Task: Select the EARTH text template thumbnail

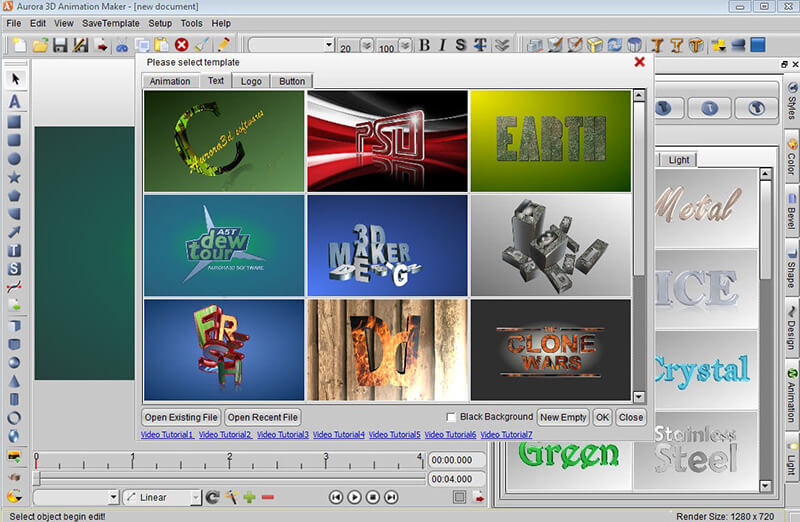Action: (x=551, y=141)
